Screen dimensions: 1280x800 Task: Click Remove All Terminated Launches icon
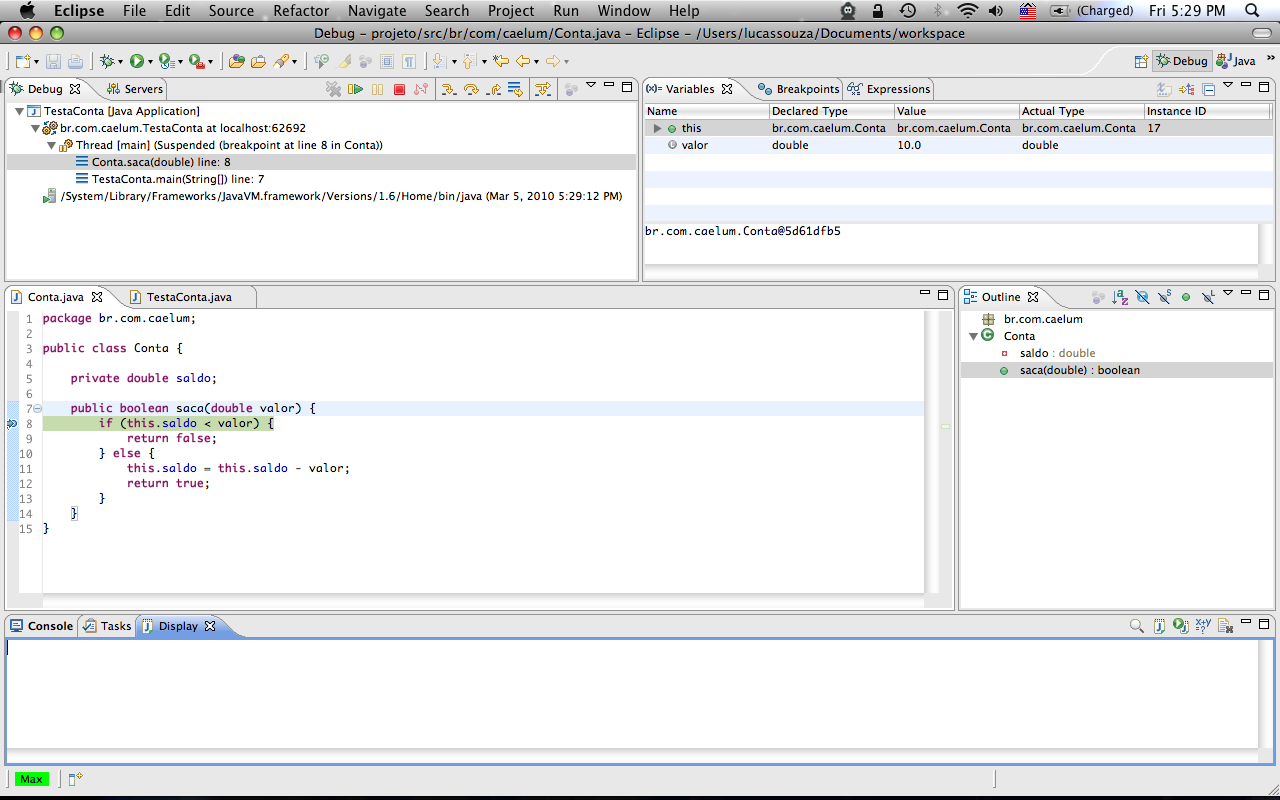pos(333,89)
